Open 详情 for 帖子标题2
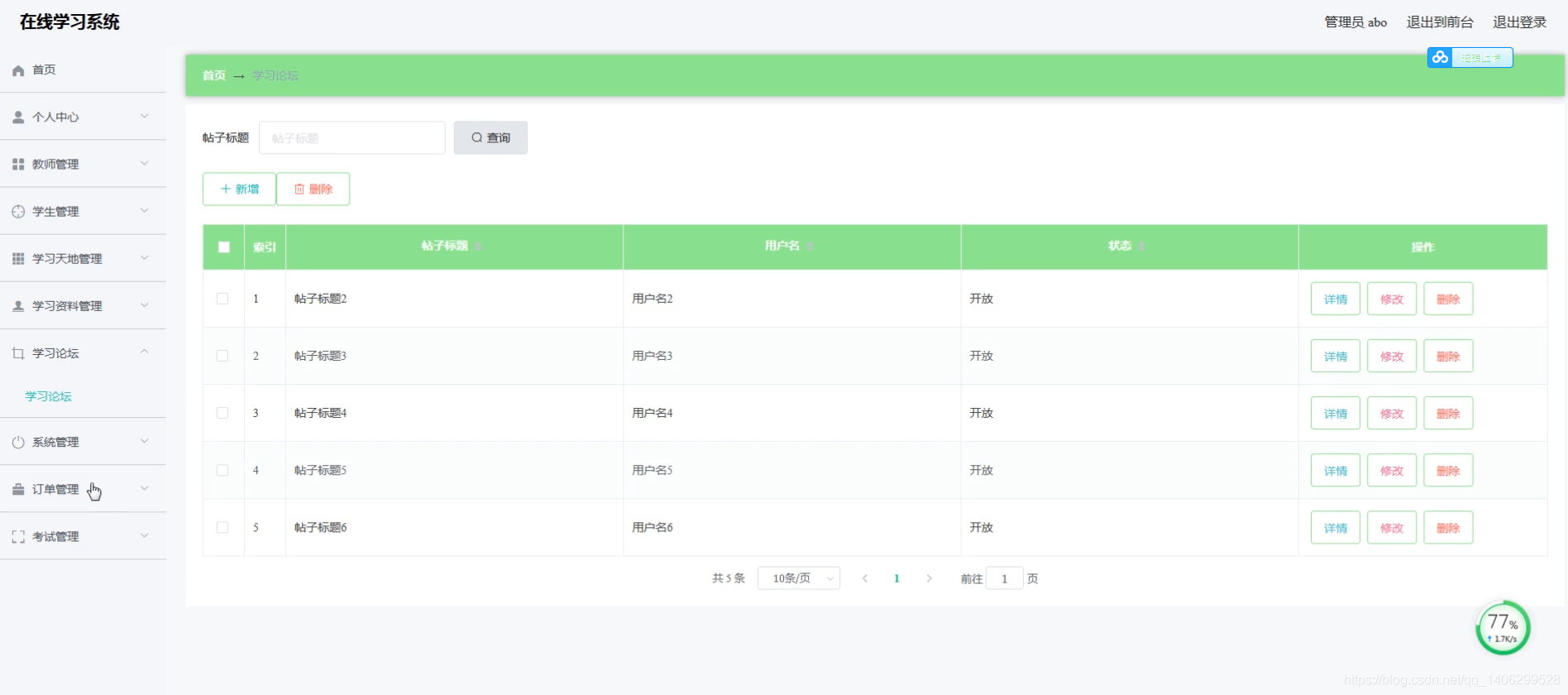Viewport: 1568px width, 695px height. 1336,300
